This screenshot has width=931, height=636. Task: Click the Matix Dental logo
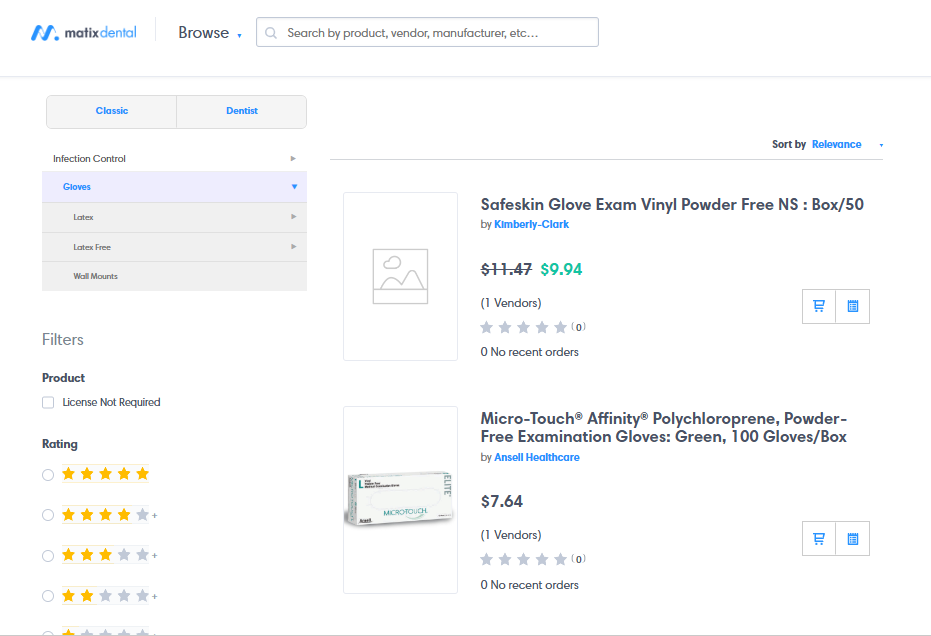(84, 33)
